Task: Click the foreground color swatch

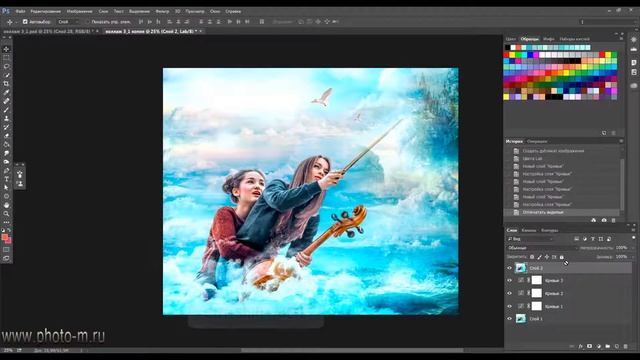Action: click(4, 238)
